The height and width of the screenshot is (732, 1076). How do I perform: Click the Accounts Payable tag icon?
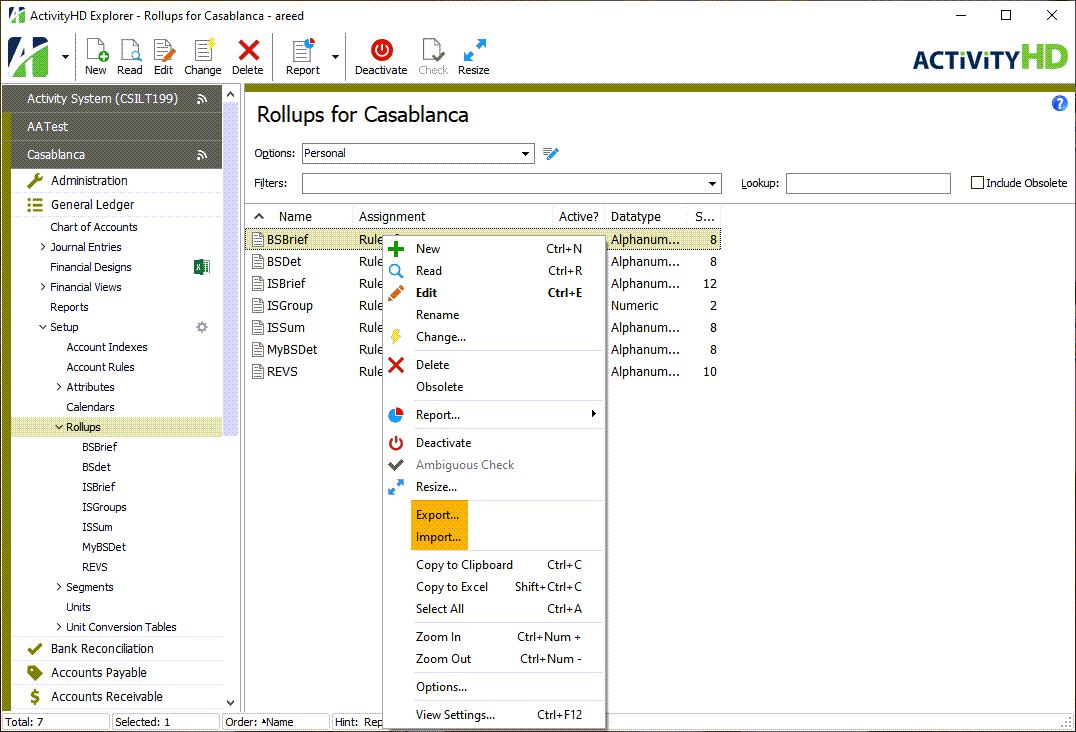point(35,672)
